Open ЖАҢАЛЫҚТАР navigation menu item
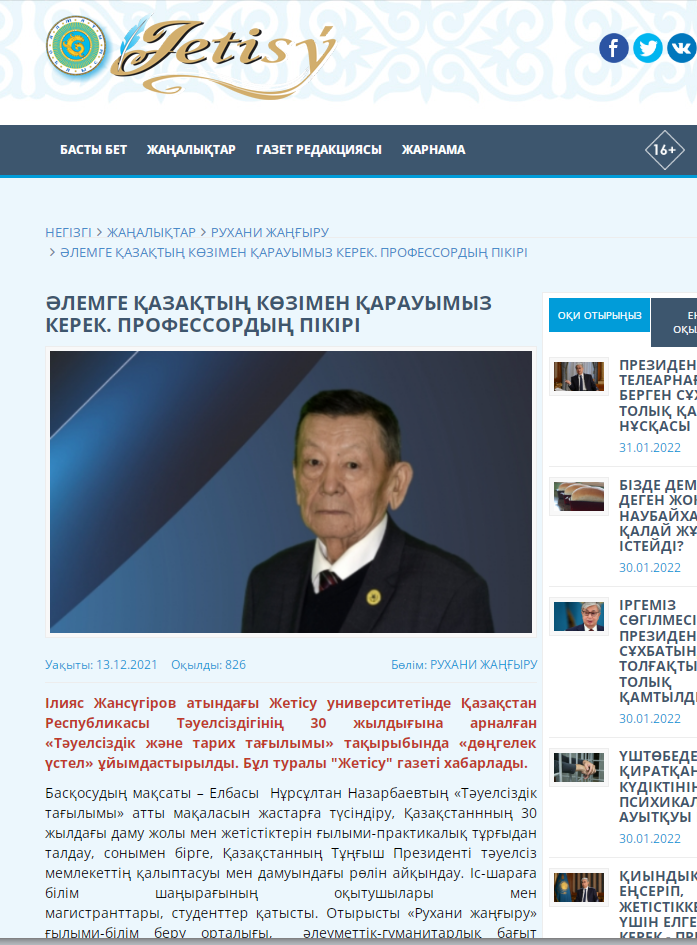Viewport: 697px width, 945px height. [191, 150]
